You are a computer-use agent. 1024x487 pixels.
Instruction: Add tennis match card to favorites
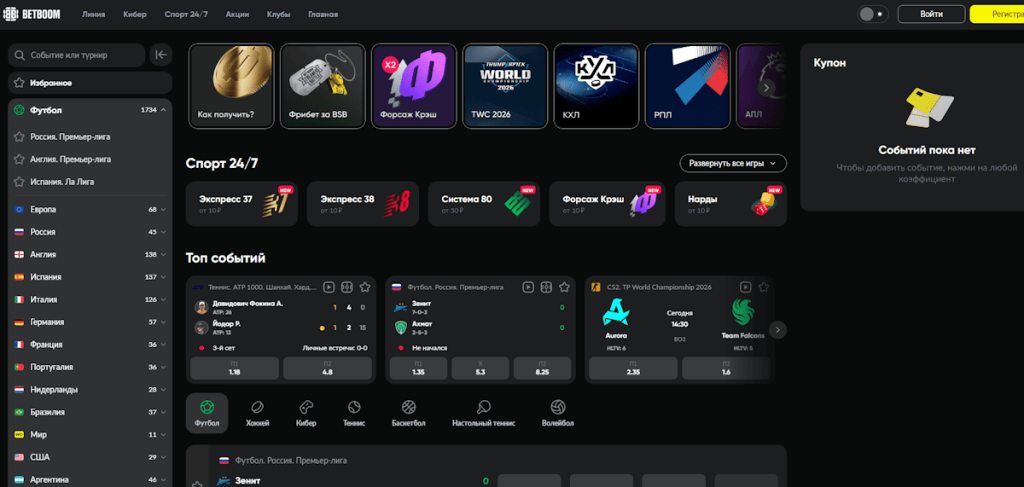tap(365, 287)
